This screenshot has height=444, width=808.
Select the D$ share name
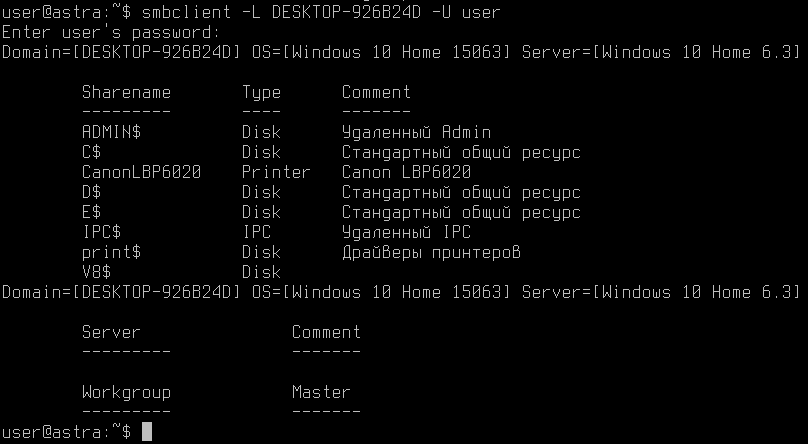click(x=91, y=192)
